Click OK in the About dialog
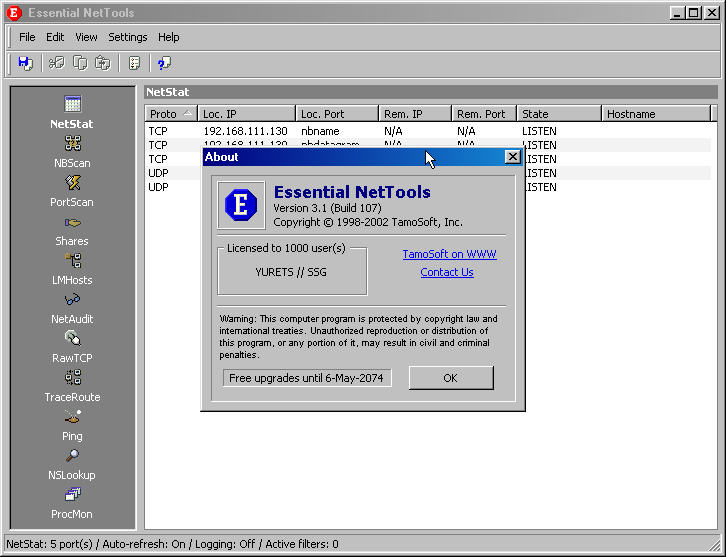Screen dimensions: 726x557 point(450,378)
